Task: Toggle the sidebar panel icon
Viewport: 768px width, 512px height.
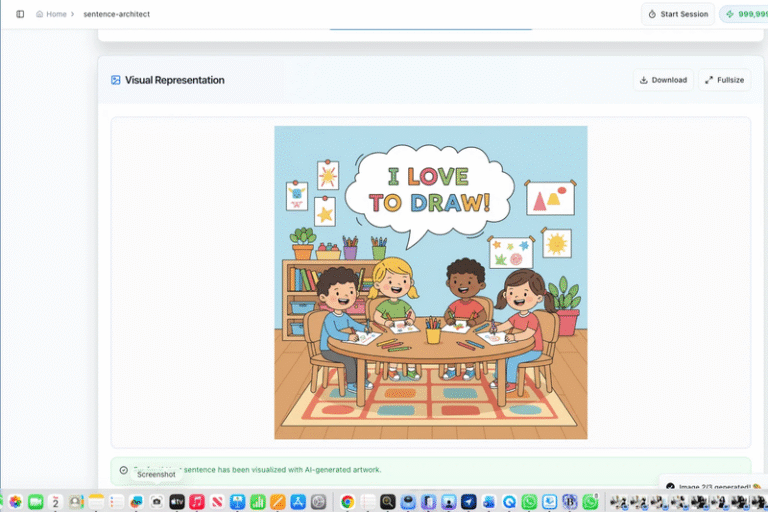Action: click(x=20, y=14)
